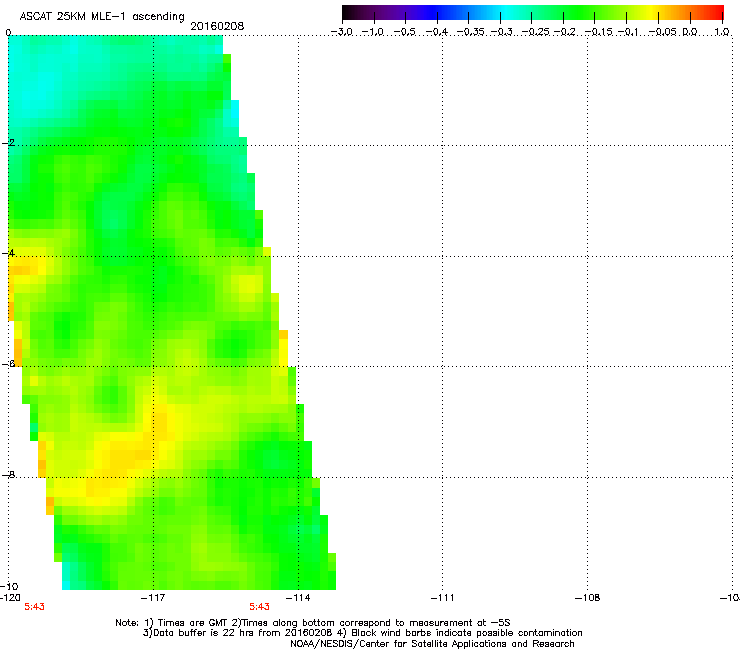Click the -0.2 colorbar label
This screenshot has width=740, height=650.
564,32
